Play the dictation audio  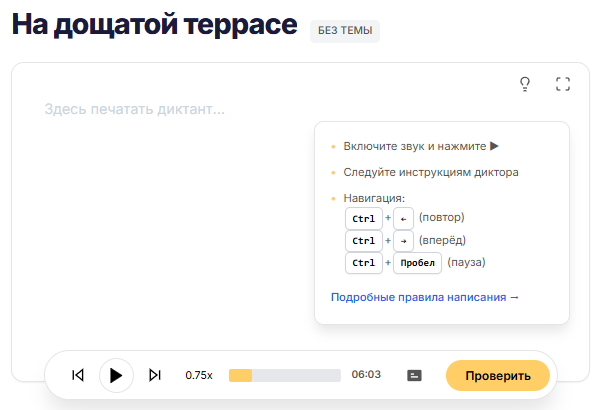point(116,375)
